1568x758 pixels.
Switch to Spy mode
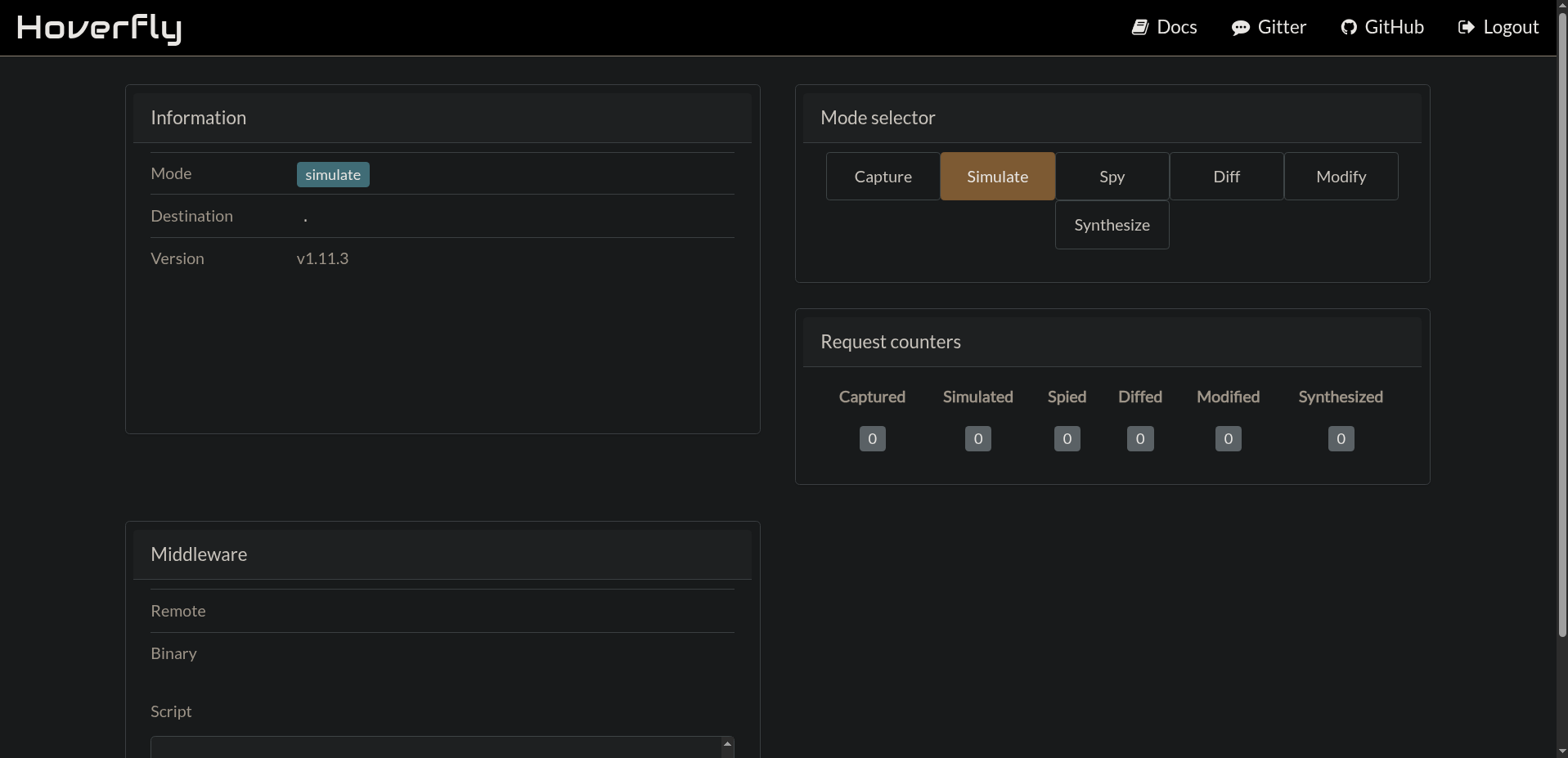click(x=1112, y=177)
